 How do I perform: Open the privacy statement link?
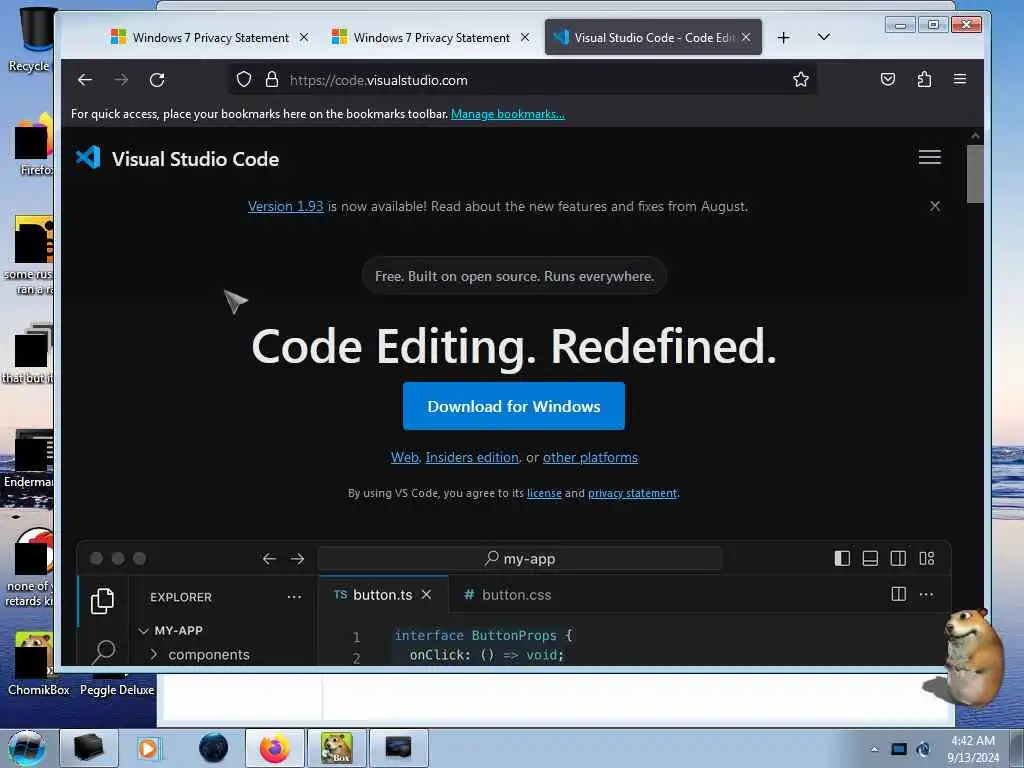[x=632, y=493]
